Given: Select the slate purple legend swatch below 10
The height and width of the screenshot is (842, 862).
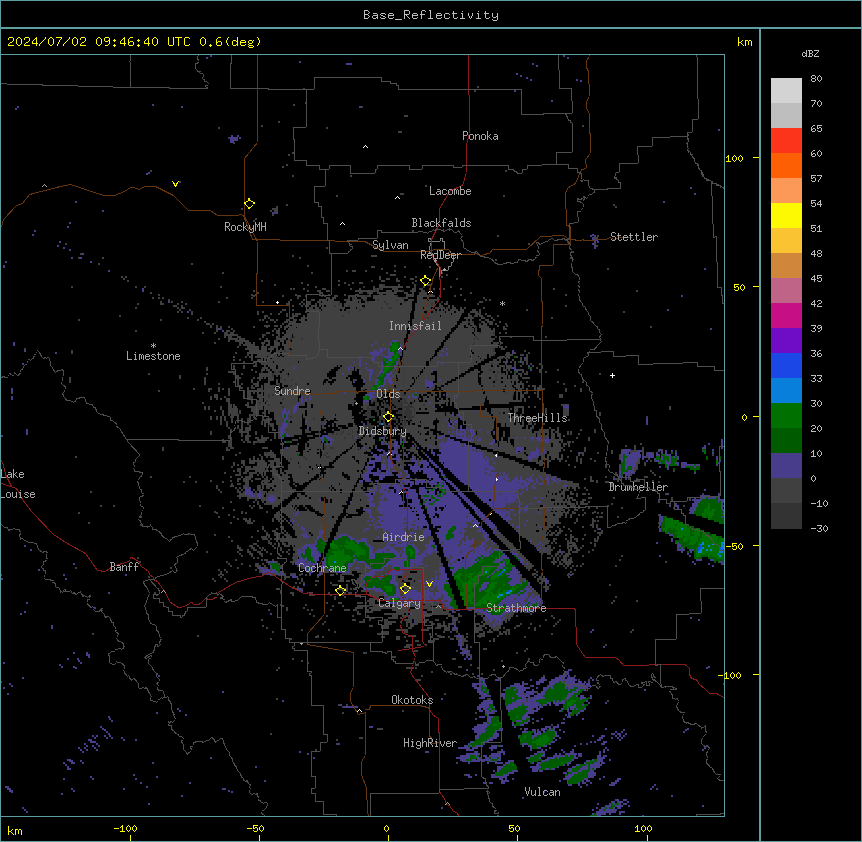Looking at the screenshot, I should [786, 466].
